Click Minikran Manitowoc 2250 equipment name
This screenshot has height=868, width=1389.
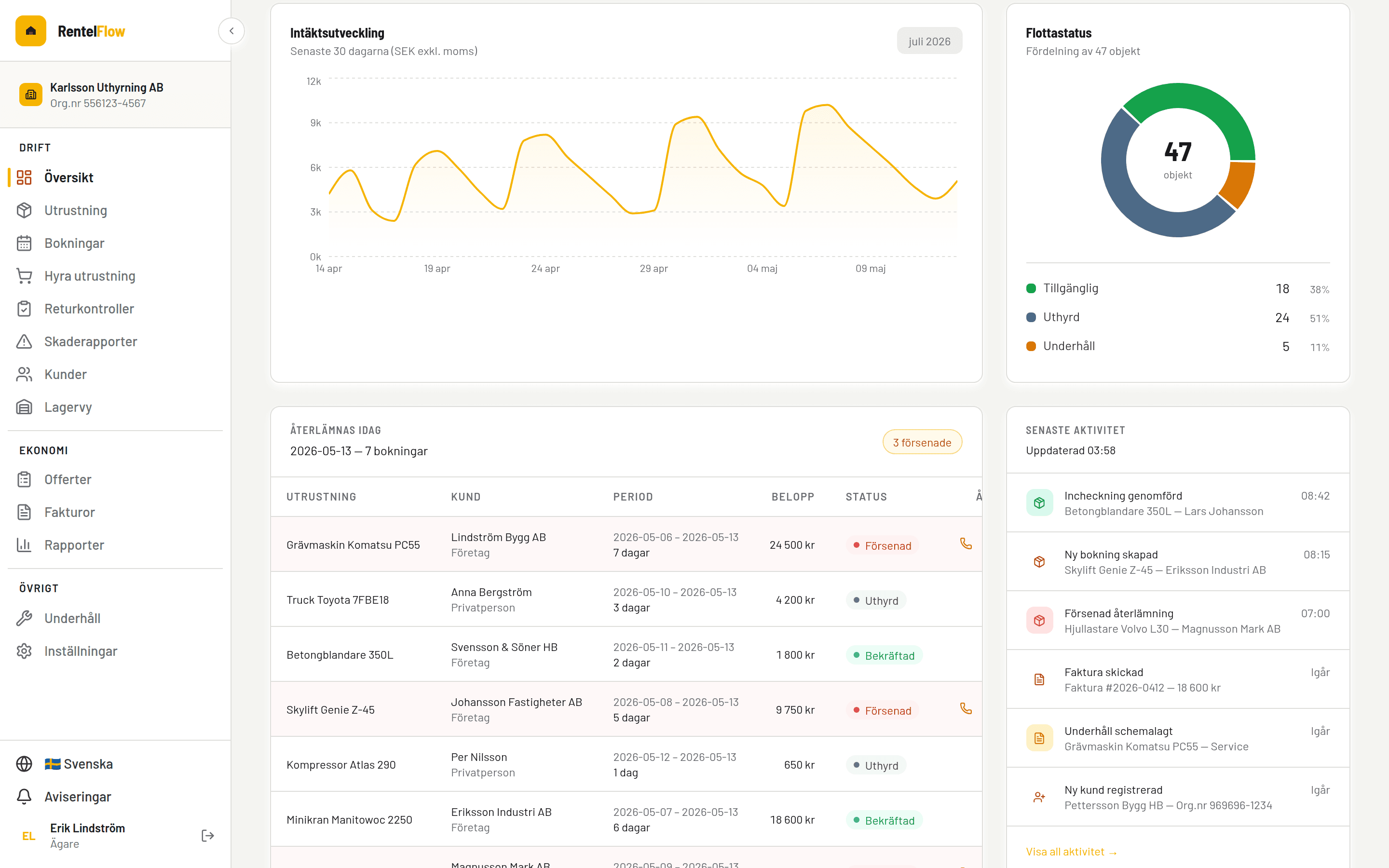click(x=349, y=820)
